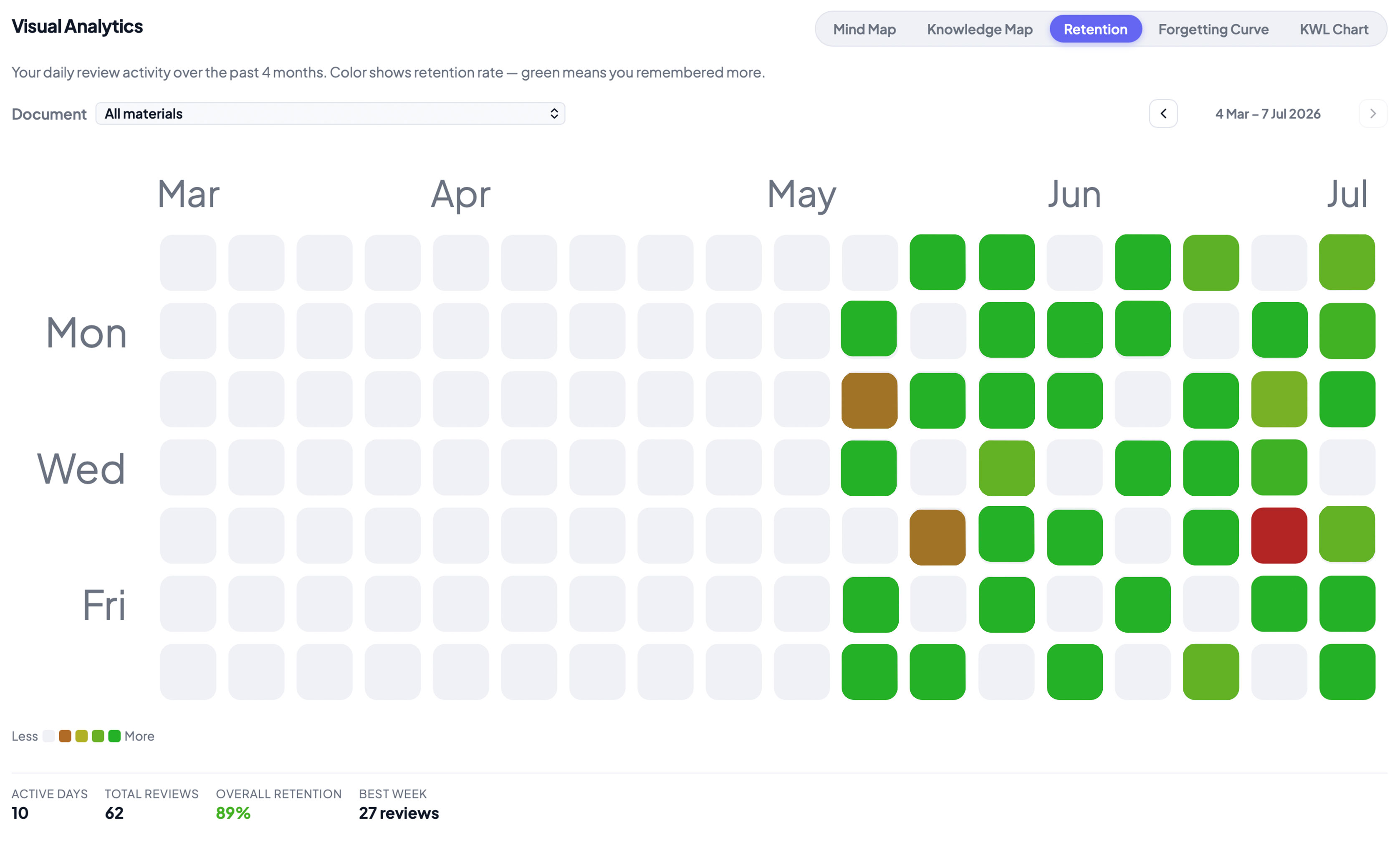Click the brown swatch in the legend

click(x=66, y=736)
